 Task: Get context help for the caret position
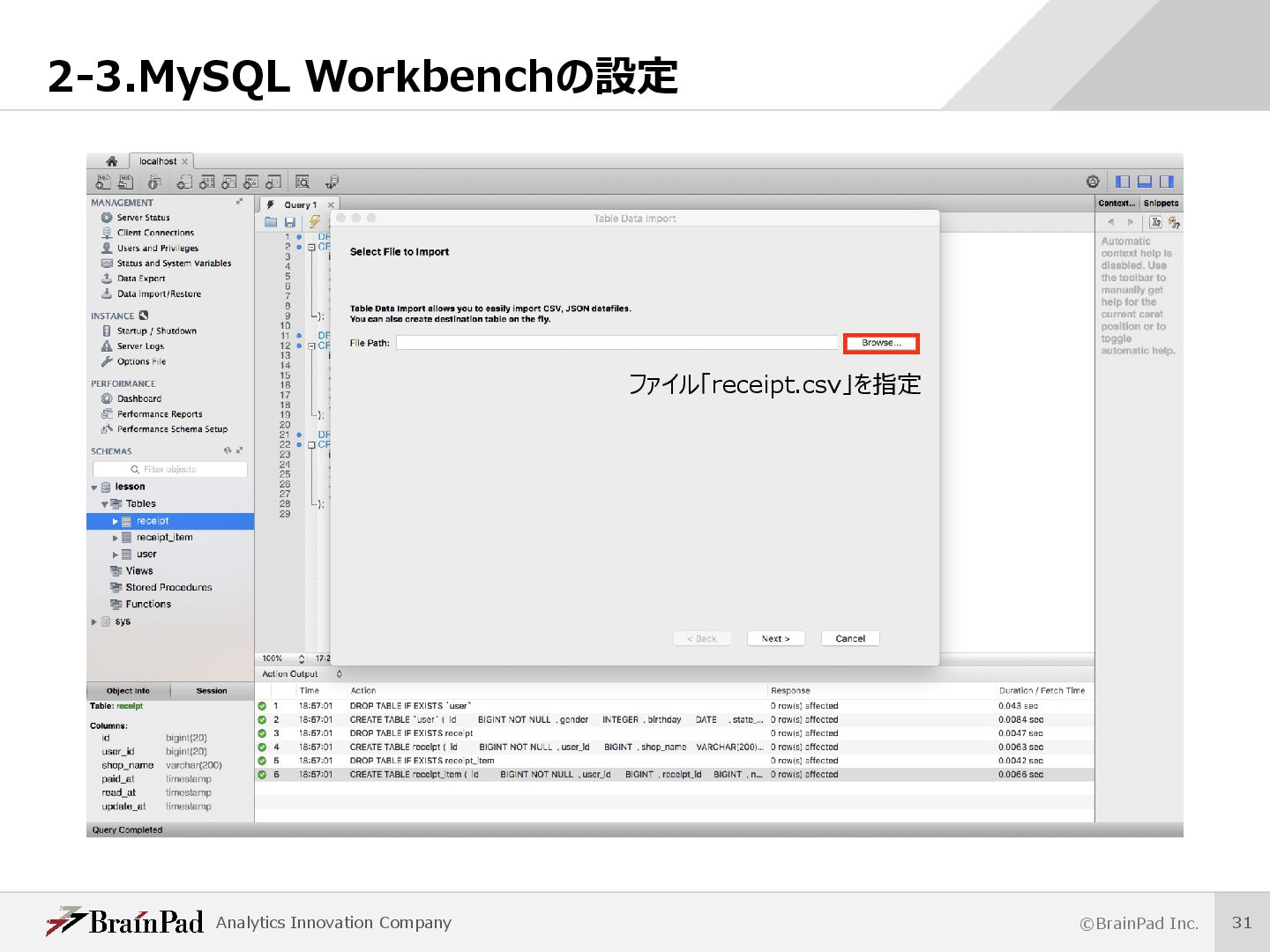tap(1155, 222)
